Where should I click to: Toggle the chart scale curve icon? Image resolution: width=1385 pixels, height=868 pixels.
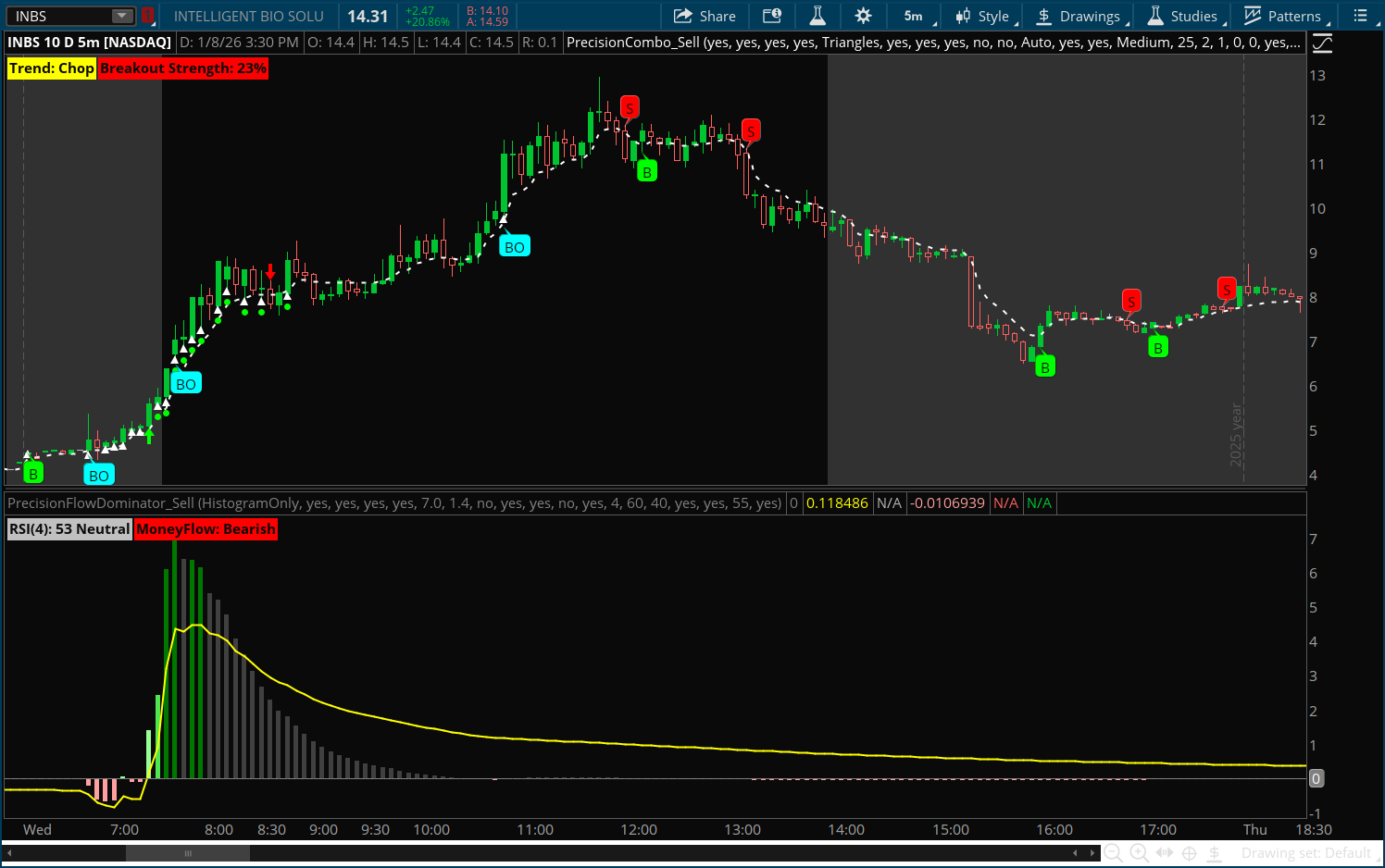click(x=1323, y=43)
